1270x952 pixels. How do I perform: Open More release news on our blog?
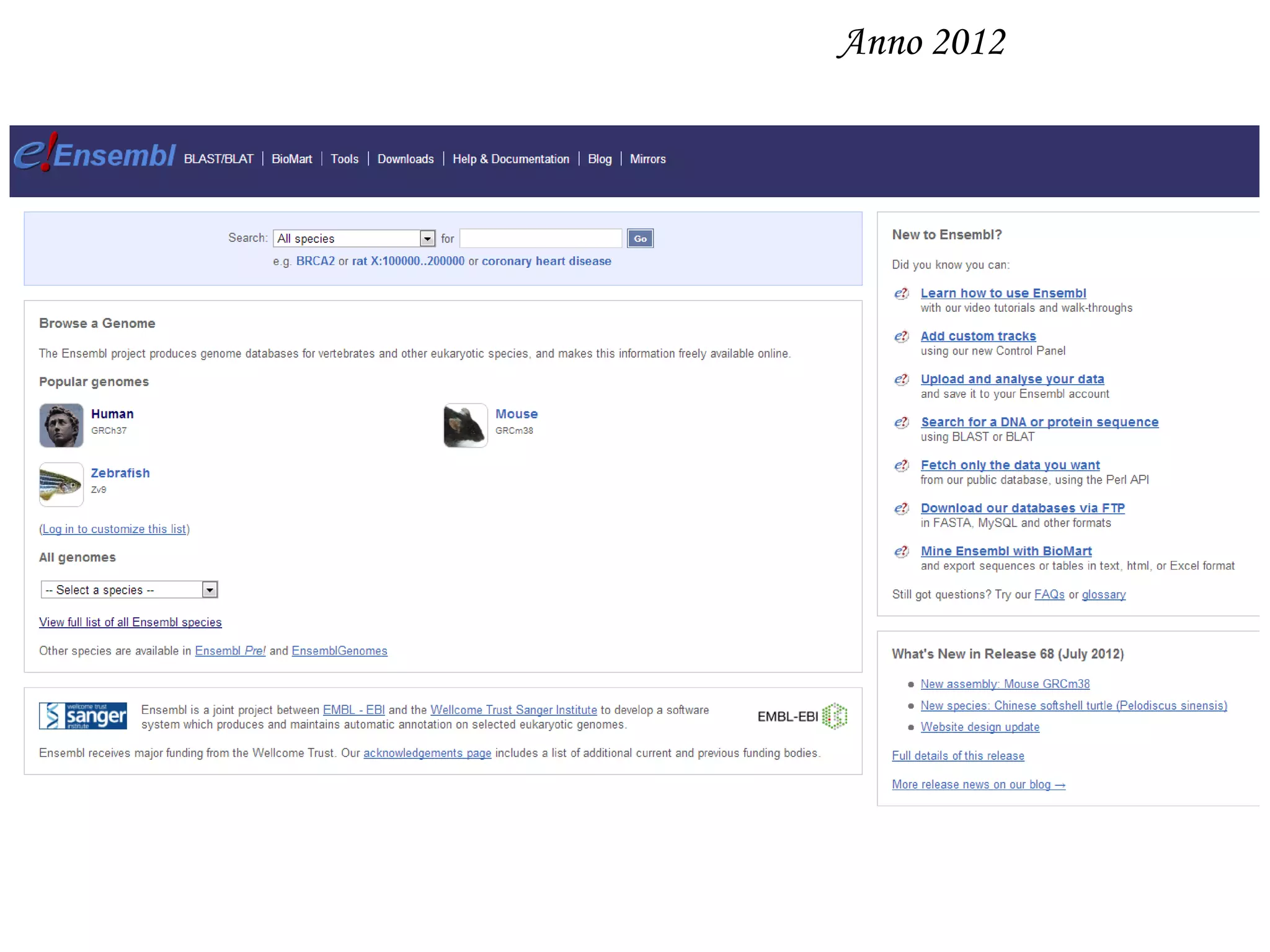979,785
